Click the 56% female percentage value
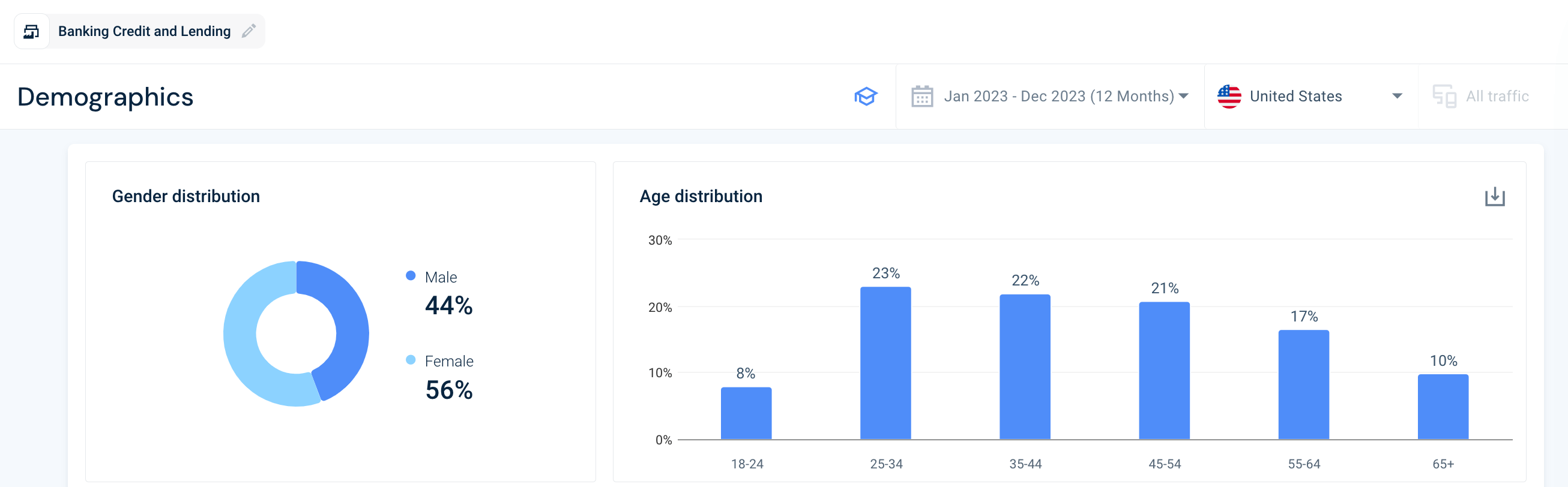The height and width of the screenshot is (487, 1568). [x=448, y=390]
